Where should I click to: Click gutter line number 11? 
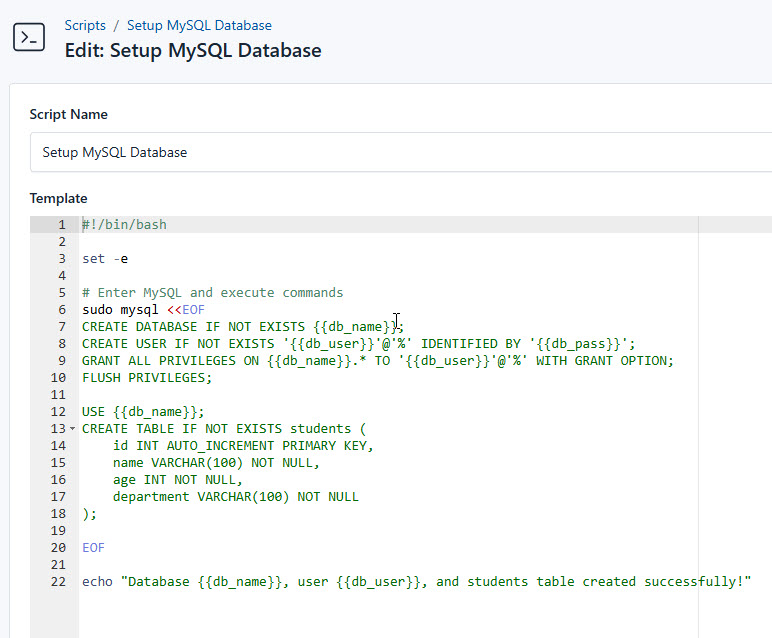58,395
